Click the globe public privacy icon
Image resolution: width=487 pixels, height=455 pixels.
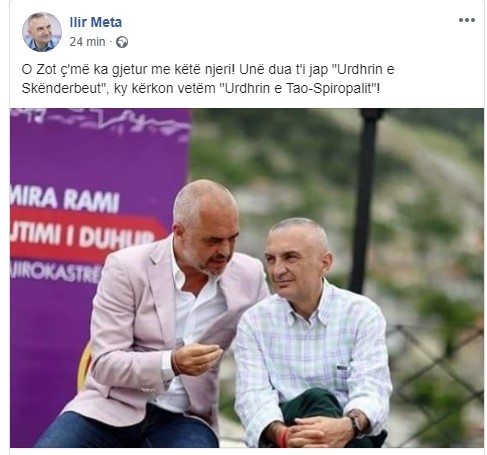[122, 42]
